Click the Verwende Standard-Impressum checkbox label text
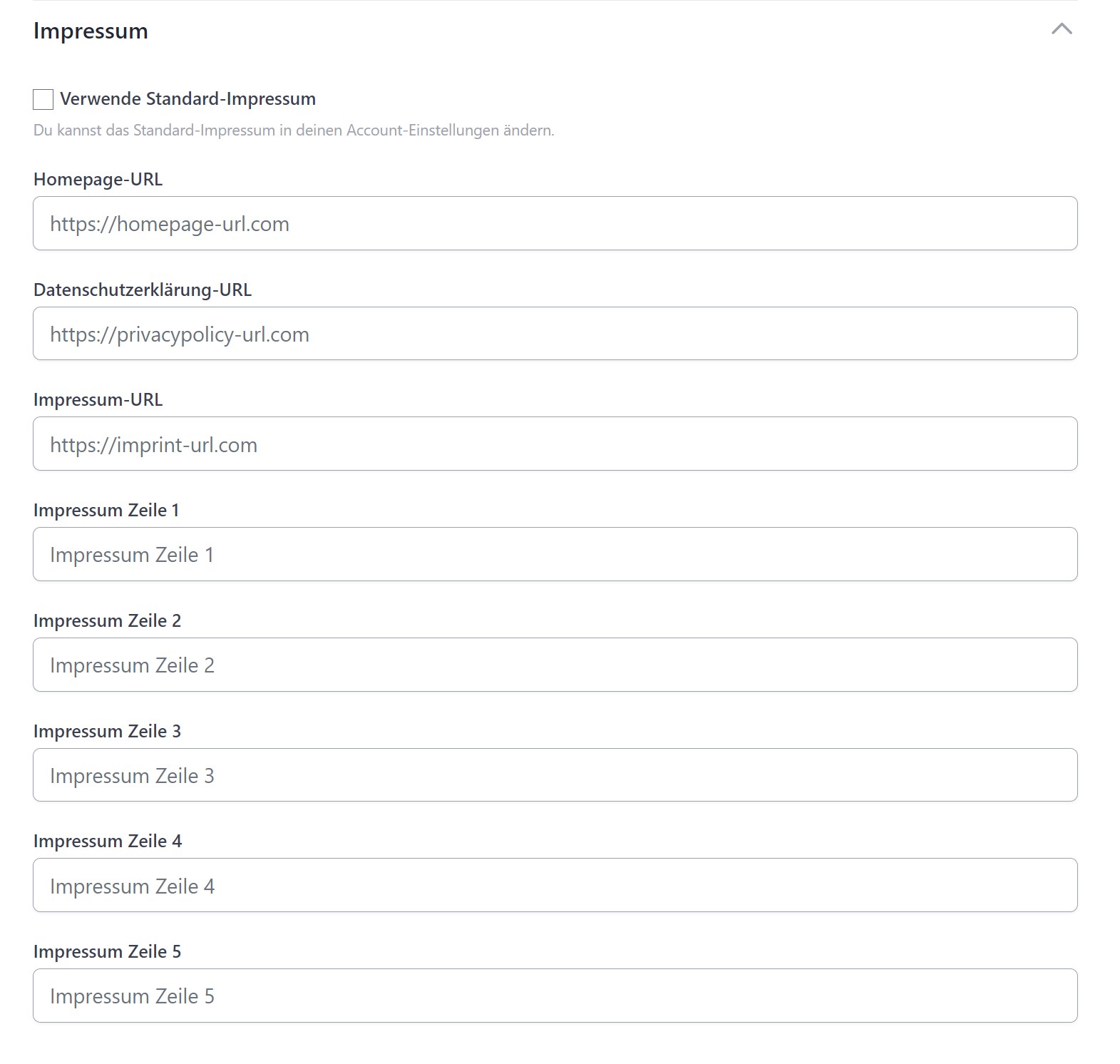This screenshot has width=1120, height=1064. click(187, 99)
